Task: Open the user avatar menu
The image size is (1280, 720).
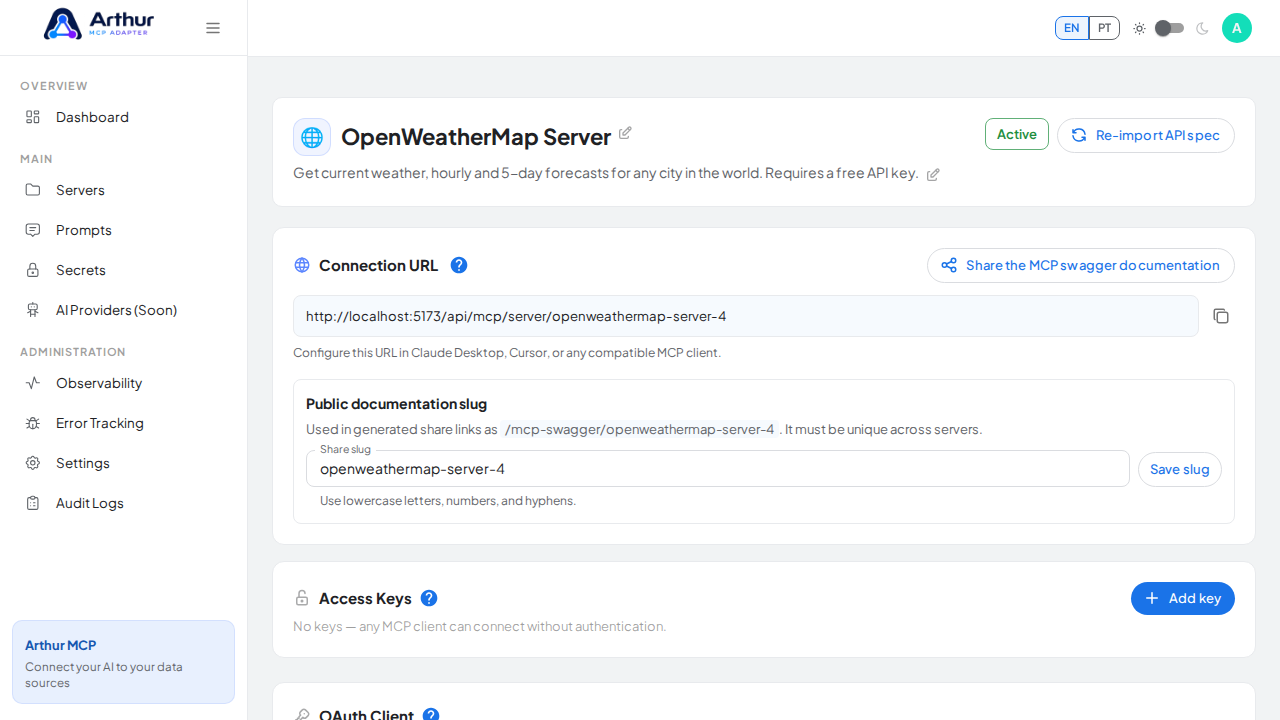Action: pos(1237,28)
